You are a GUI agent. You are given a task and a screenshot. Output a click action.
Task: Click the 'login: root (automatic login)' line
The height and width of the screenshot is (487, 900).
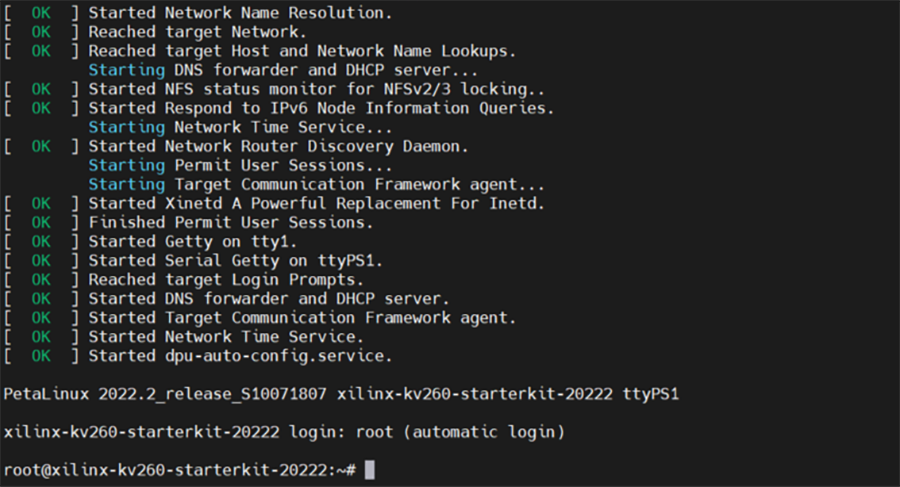point(284,432)
